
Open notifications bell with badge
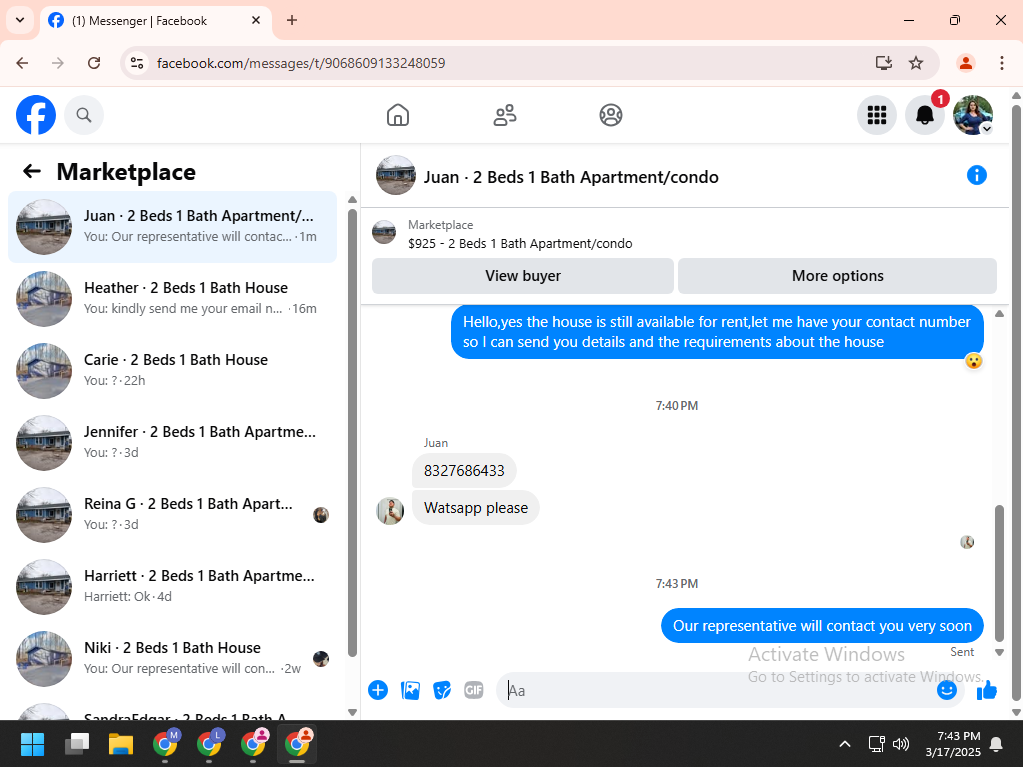tap(924, 115)
